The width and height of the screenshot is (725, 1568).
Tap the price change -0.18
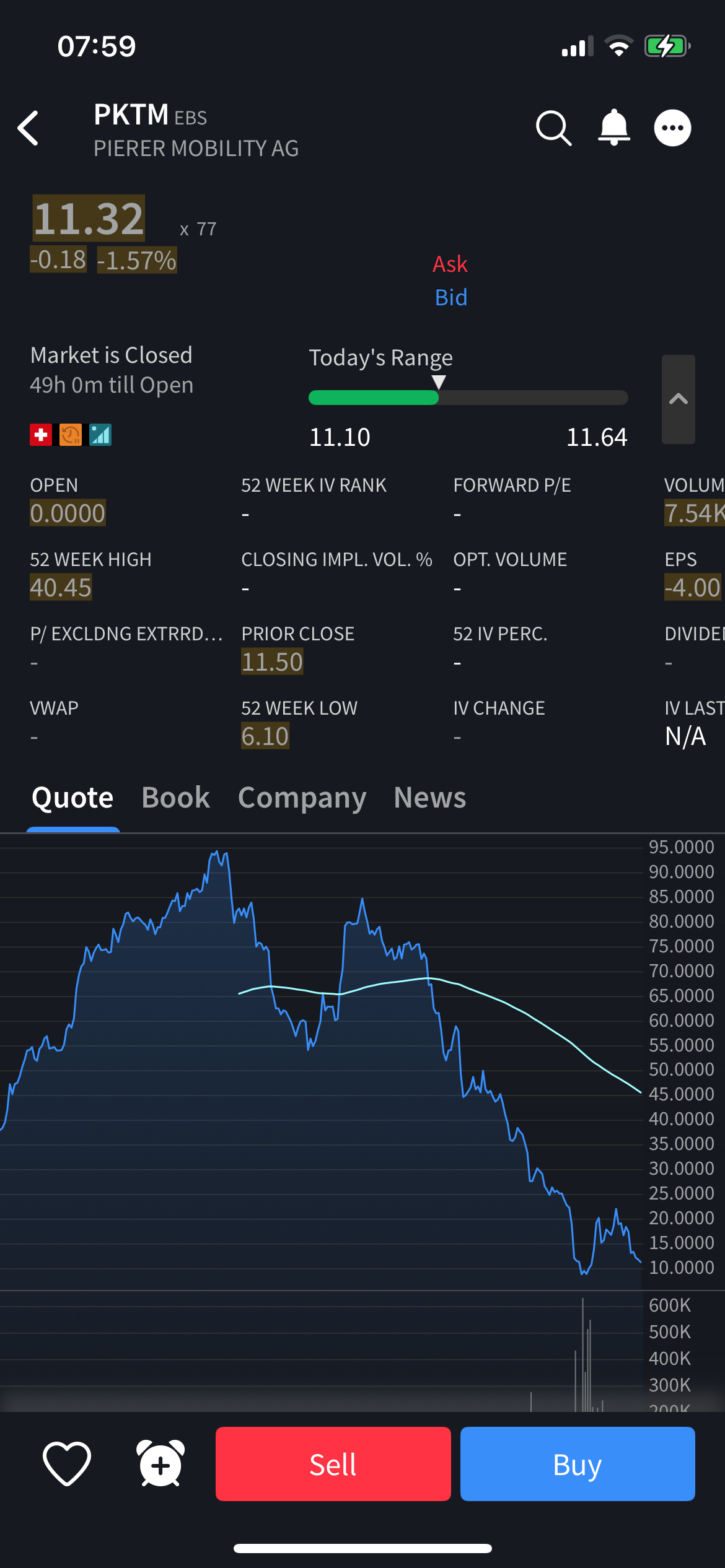(58, 259)
